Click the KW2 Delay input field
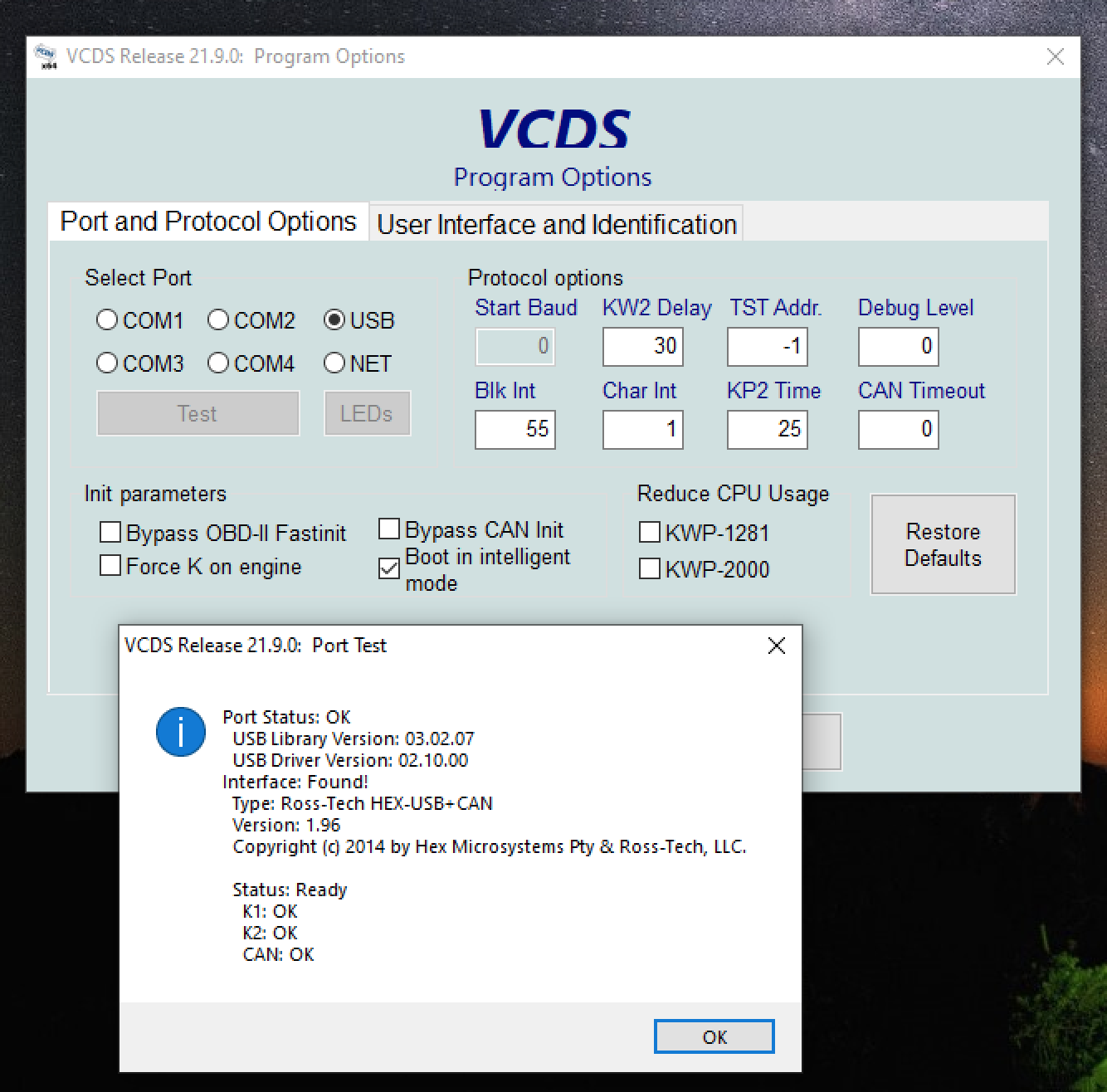The height and width of the screenshot is (1092, 1107). point(643,346)
